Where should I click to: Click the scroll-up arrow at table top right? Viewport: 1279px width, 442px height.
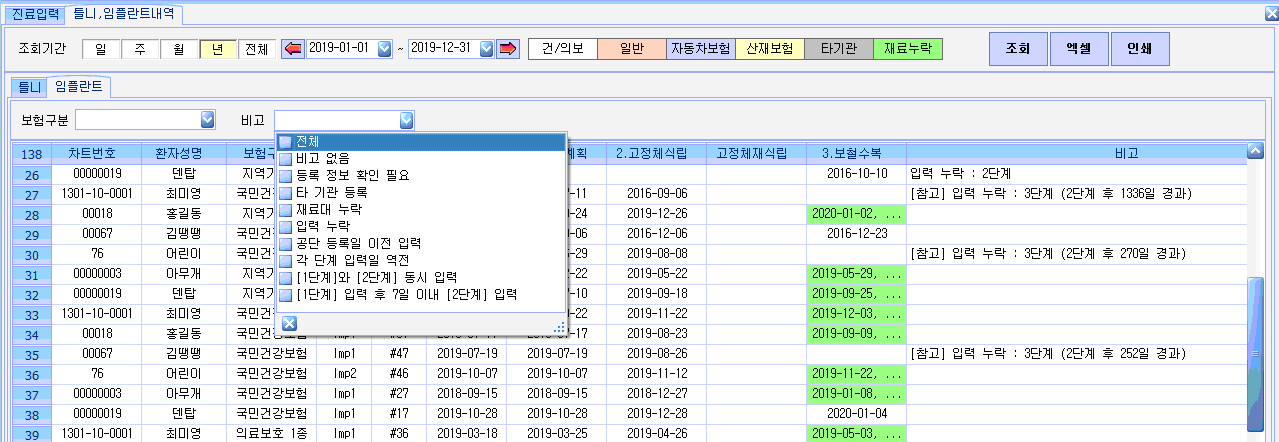tap(1255, 152)
